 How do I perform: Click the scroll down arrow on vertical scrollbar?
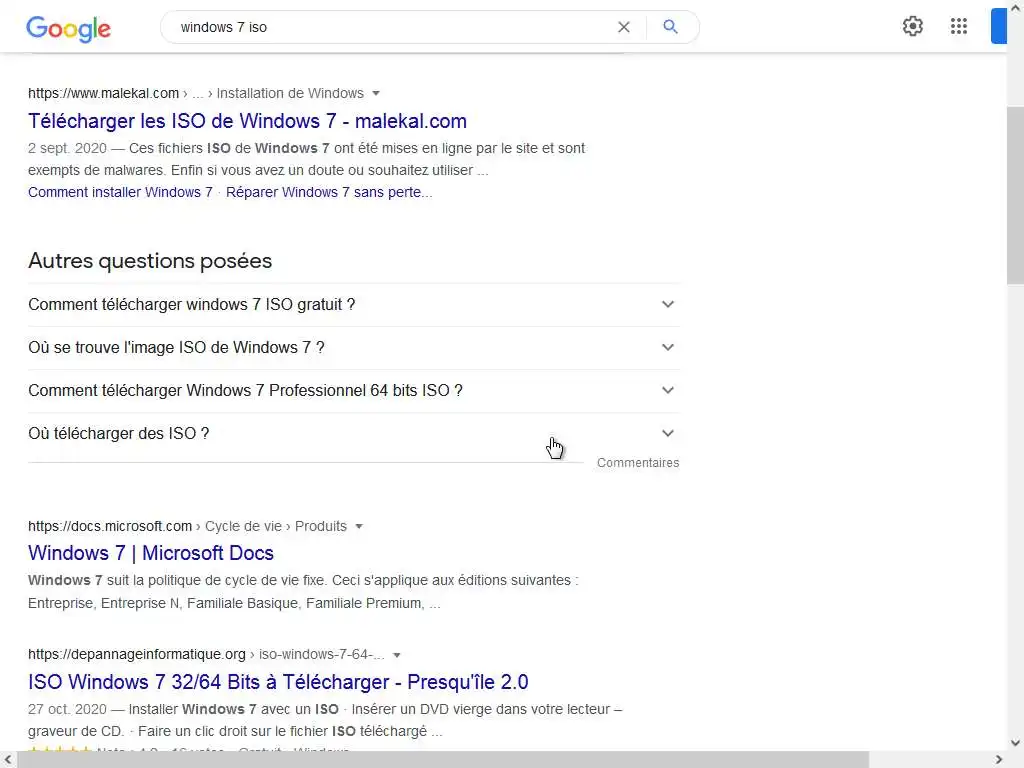1016,743
